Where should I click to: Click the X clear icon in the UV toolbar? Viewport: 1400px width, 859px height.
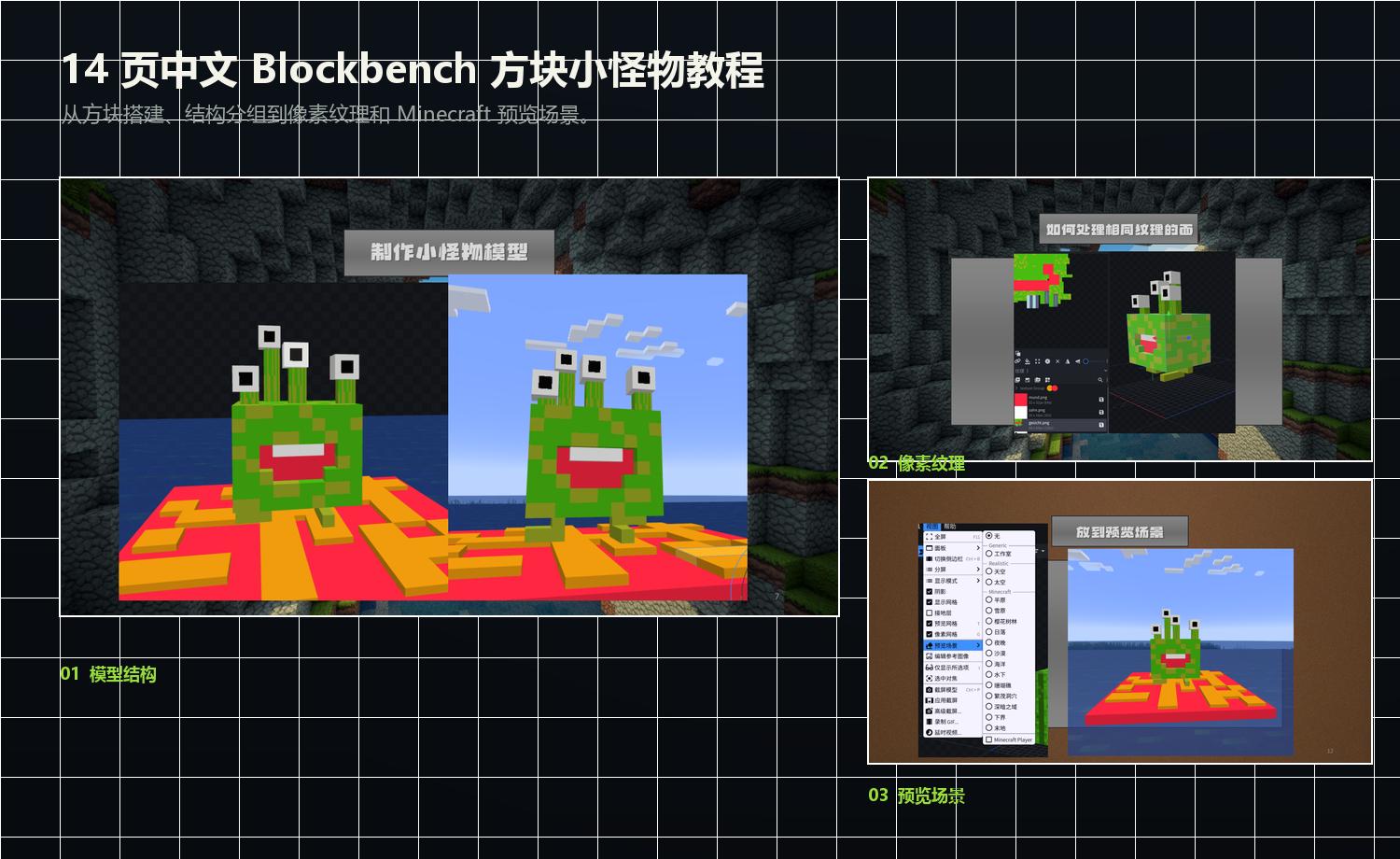point(1057,361)
